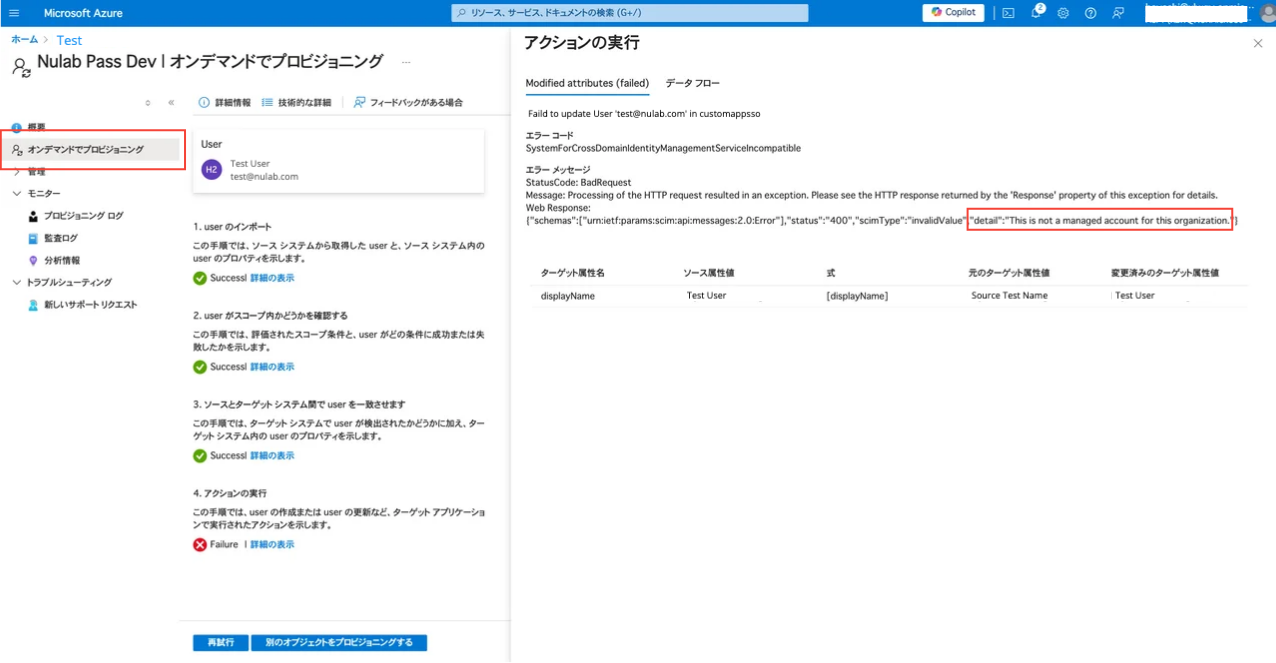Click the 監査ログ book icon
Image resolution: width=1276 pixels, height=663 pixels.
pos(33,238)
